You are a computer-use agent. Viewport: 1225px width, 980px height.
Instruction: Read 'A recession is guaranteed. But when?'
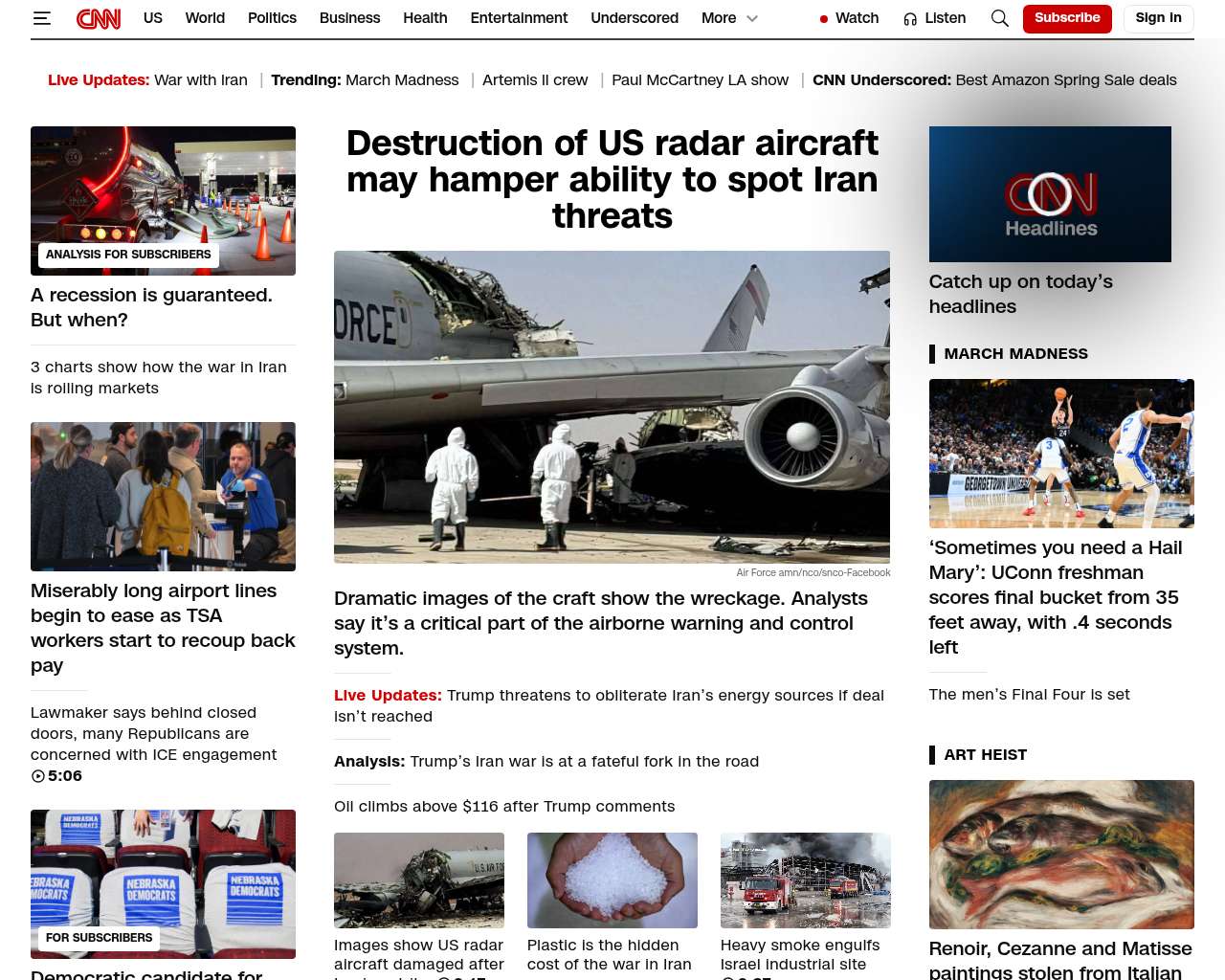(x=151, y=307)
